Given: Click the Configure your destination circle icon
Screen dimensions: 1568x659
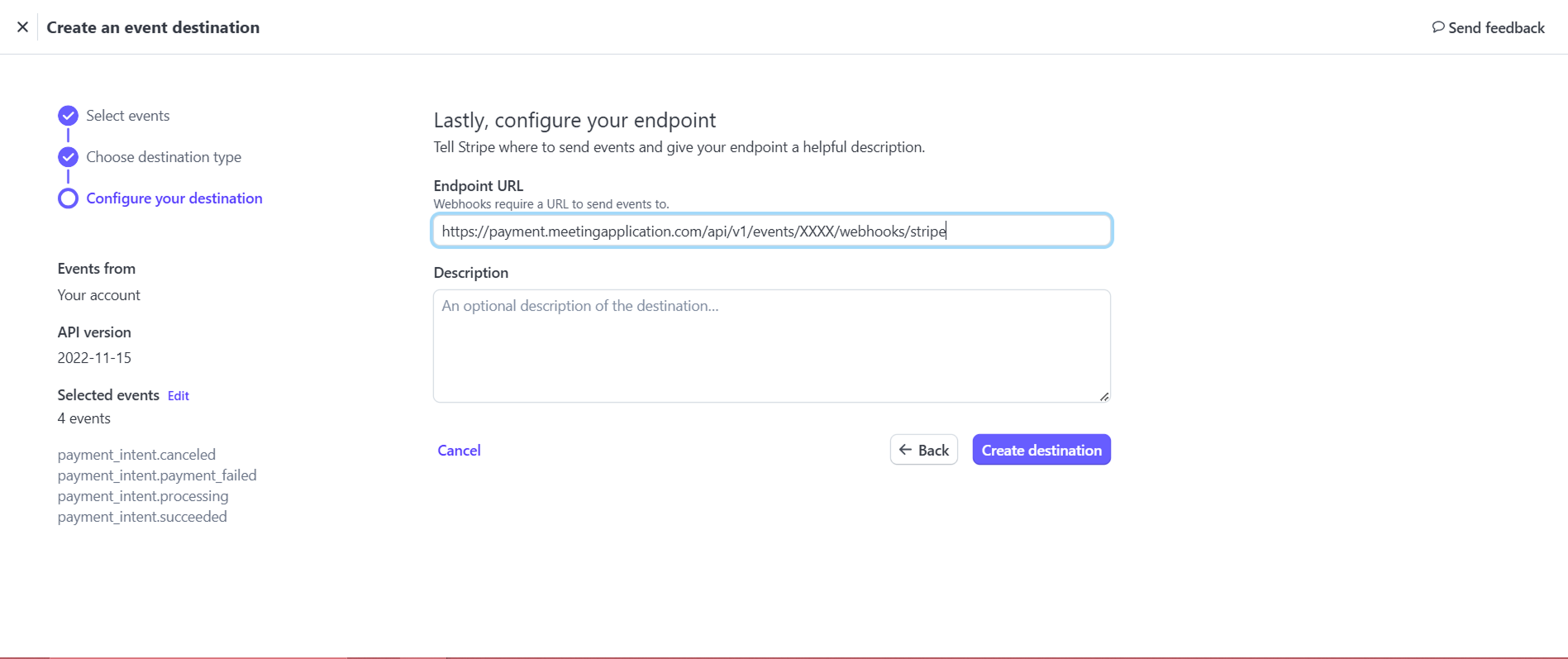Looking at the screenshot, I should [x=68, y=198].
